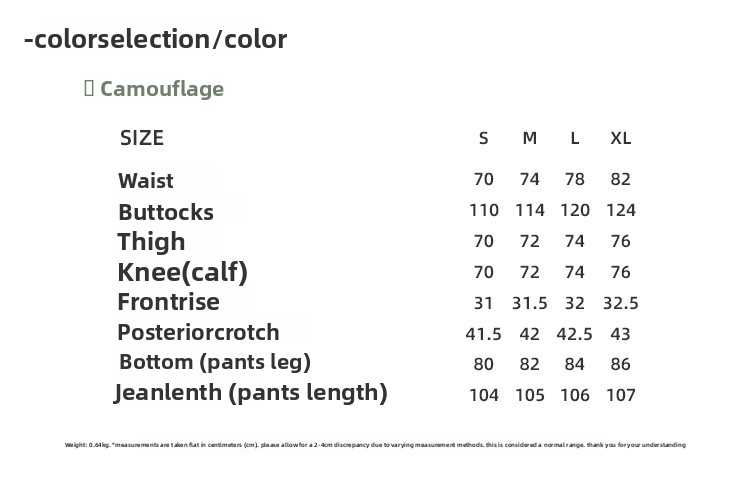Screen dimensions: 750x477
Task: Click the measurement disclaimer footnote text
Action: [375, 445]
